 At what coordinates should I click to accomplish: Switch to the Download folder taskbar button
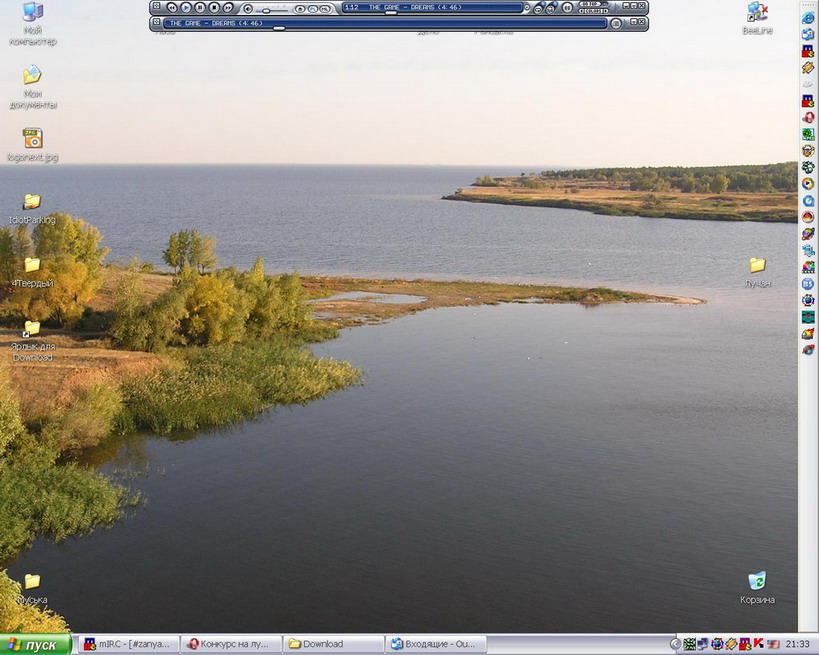click(333, 644)
